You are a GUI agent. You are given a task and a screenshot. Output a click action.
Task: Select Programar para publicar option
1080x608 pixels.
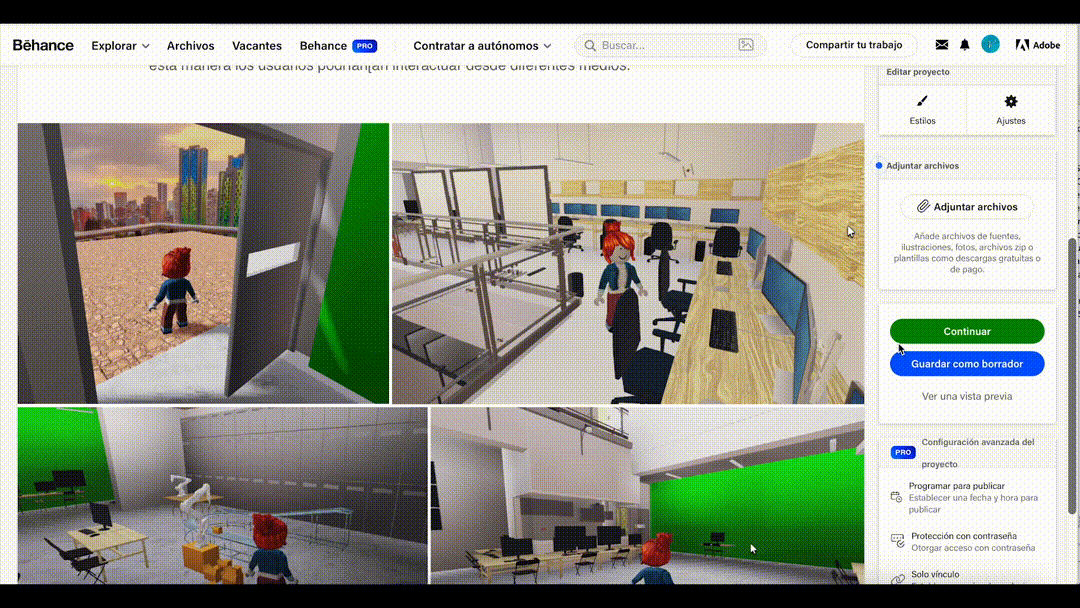(967, 497)
